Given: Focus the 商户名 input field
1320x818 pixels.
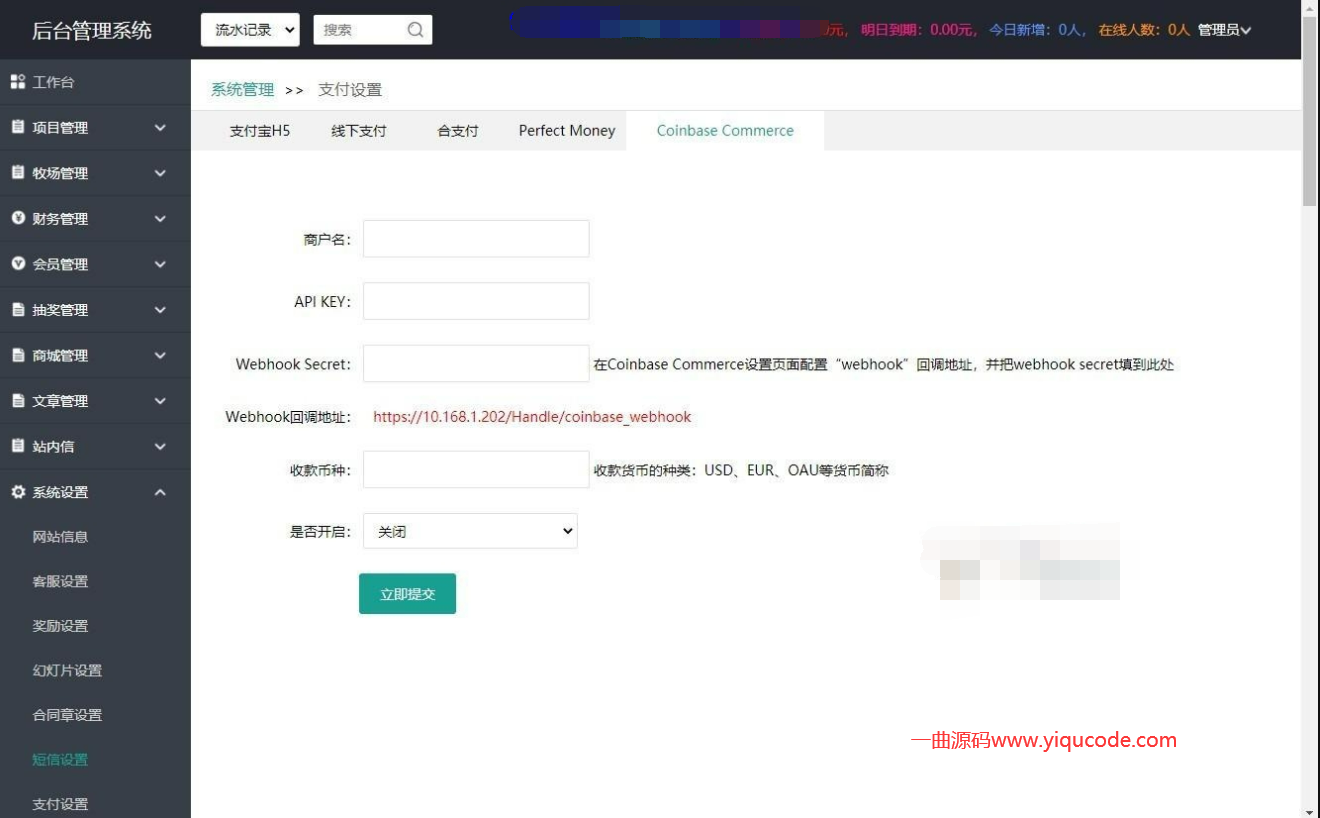Looking at the screenshot, I should 476,239.
